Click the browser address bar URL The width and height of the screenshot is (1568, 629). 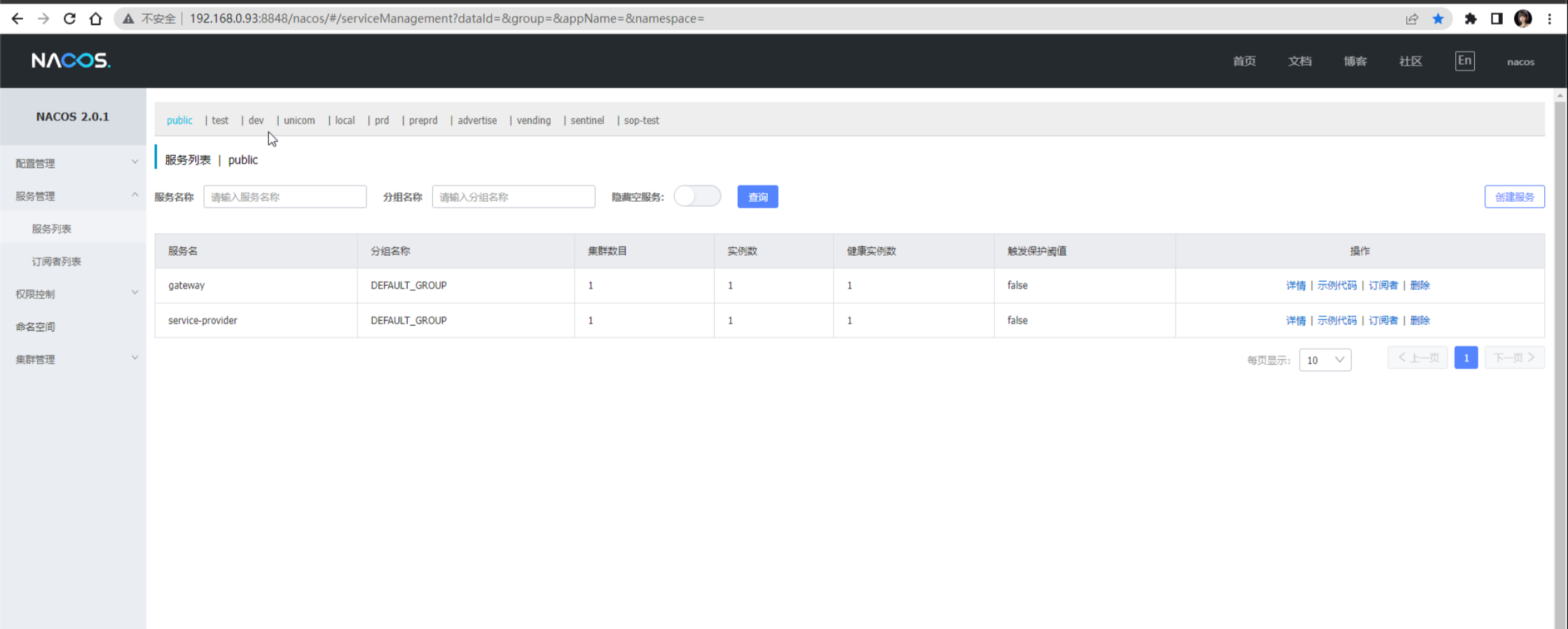[x=446, y=19]
